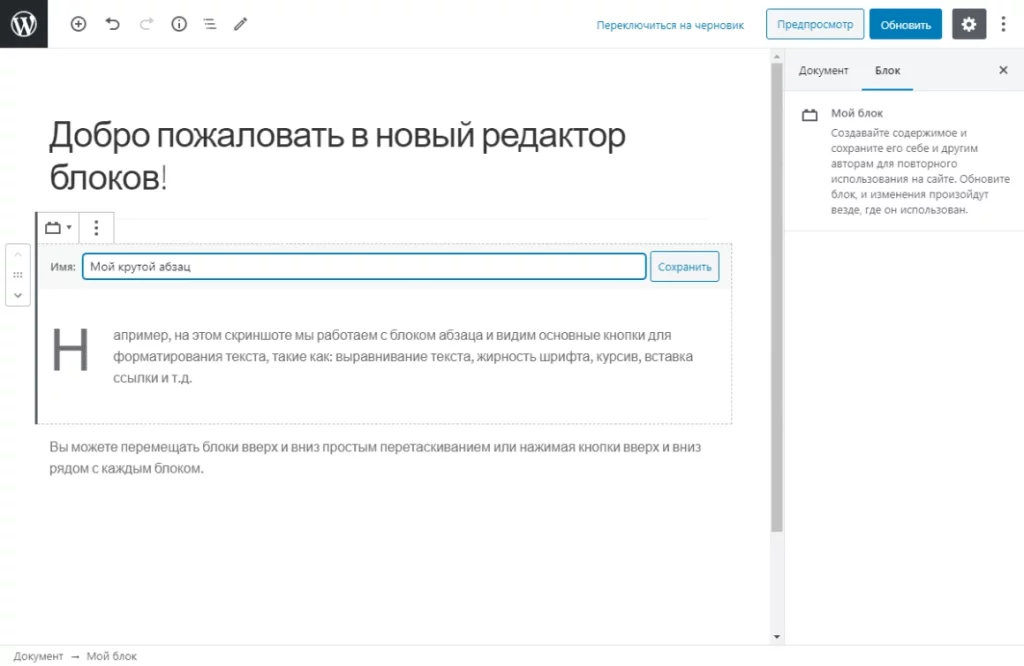Open the top-right more tools menu
The width and height of the screenshot is (1024, 666).
tap(1003, 24)
